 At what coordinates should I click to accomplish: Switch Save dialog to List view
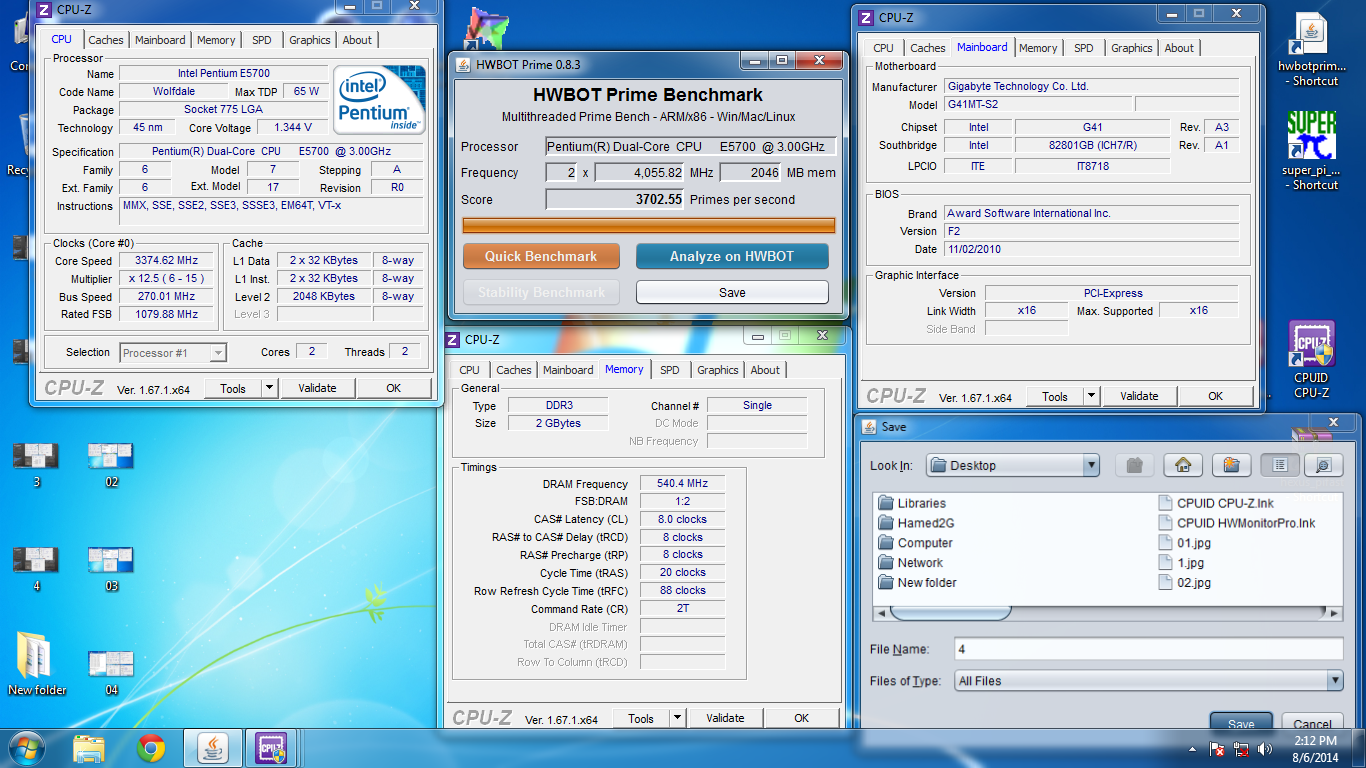(1279, 465)
